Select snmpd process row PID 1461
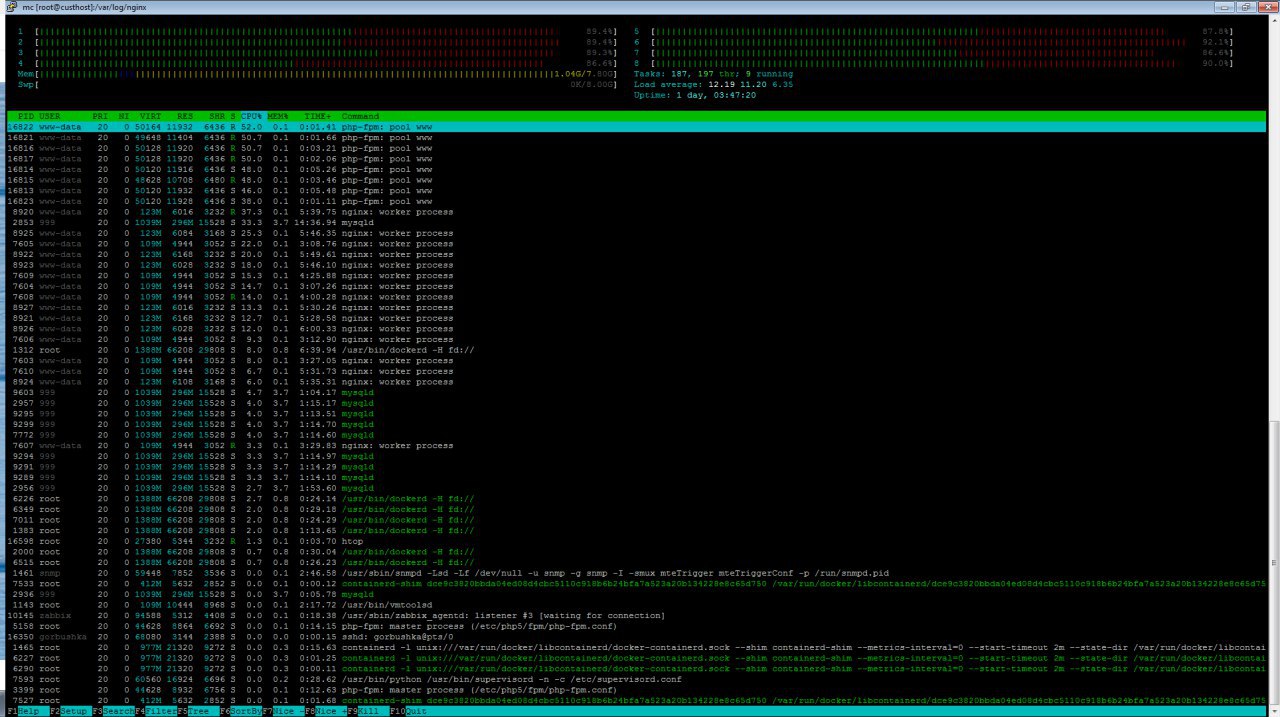The width and height of the screenshot is (1280, 717). tap(636, 573)
